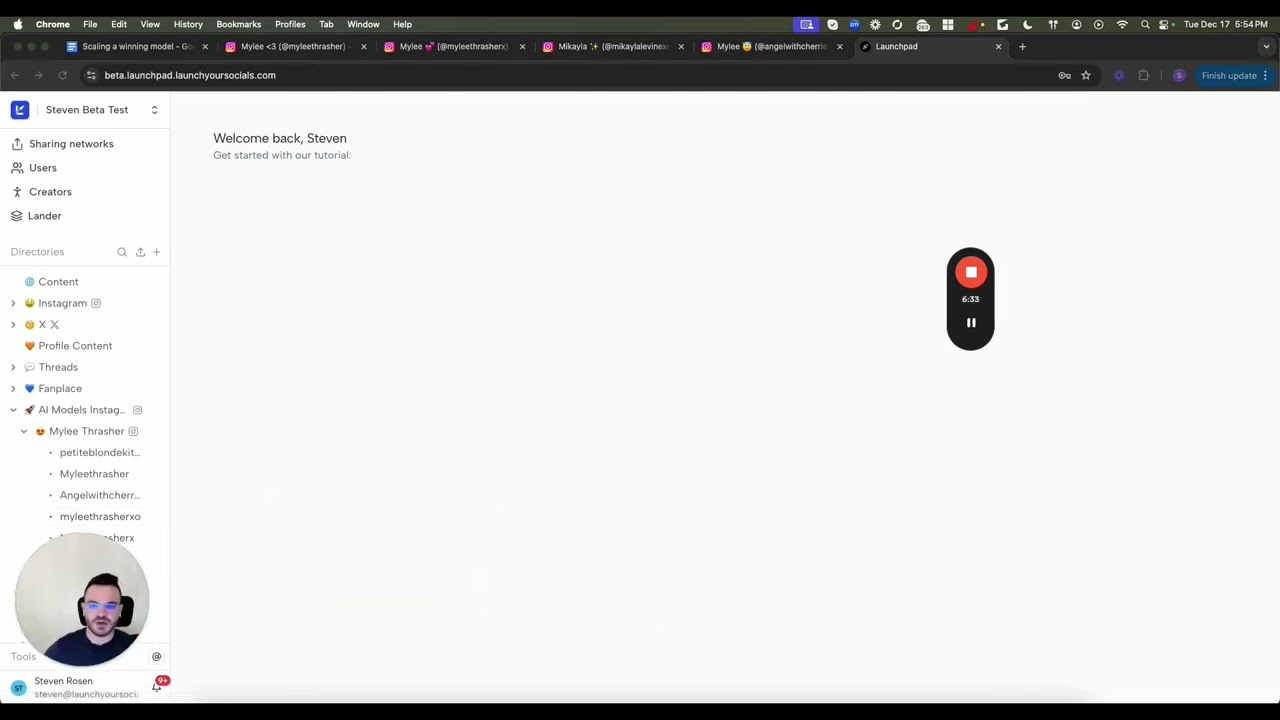Select the myleethrasherxo account item

pos(100,517)
